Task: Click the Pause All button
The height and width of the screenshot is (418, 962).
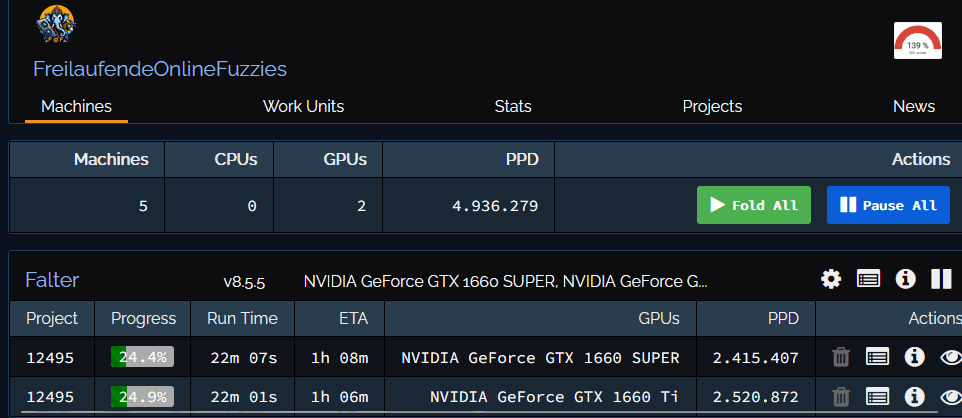Action: (x=888, y=205)
